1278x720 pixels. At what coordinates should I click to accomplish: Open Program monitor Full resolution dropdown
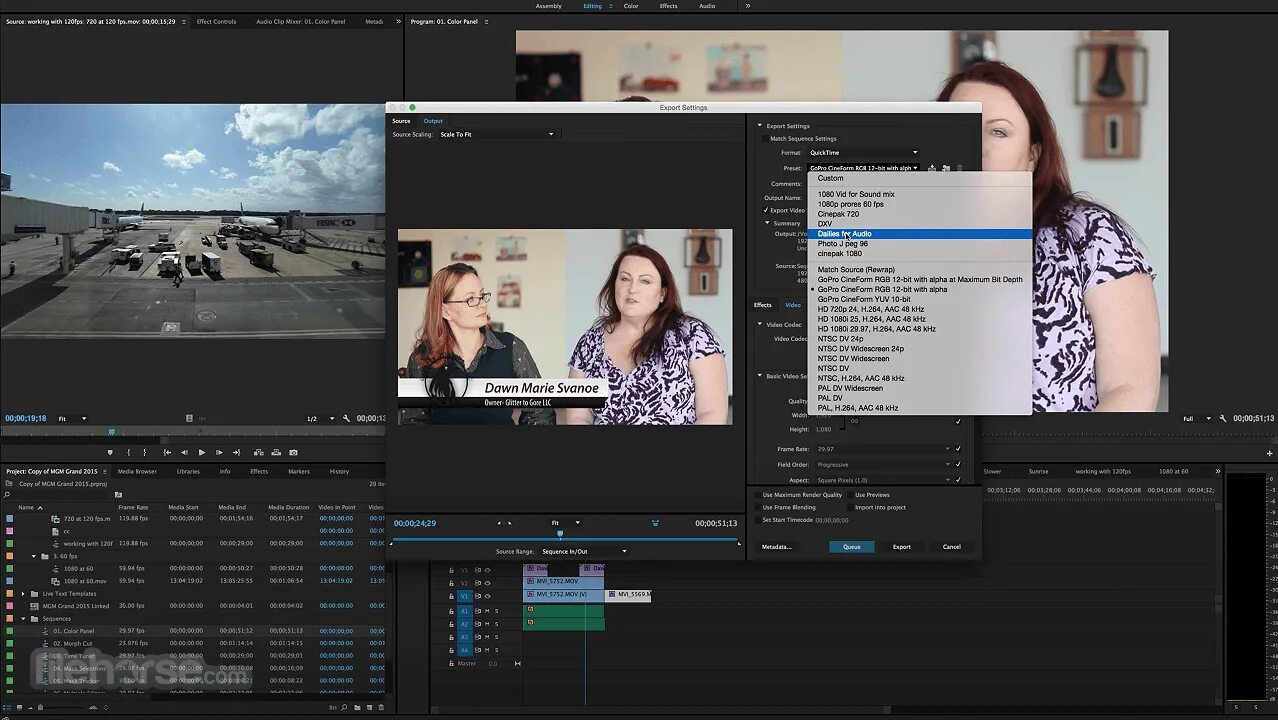pyautogui.click(x=1196, y=419)
